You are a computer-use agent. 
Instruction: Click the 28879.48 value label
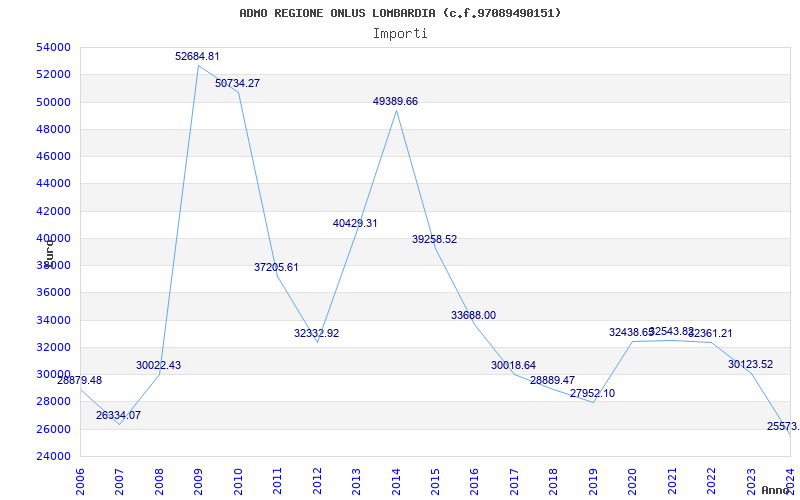click(80, 381)
